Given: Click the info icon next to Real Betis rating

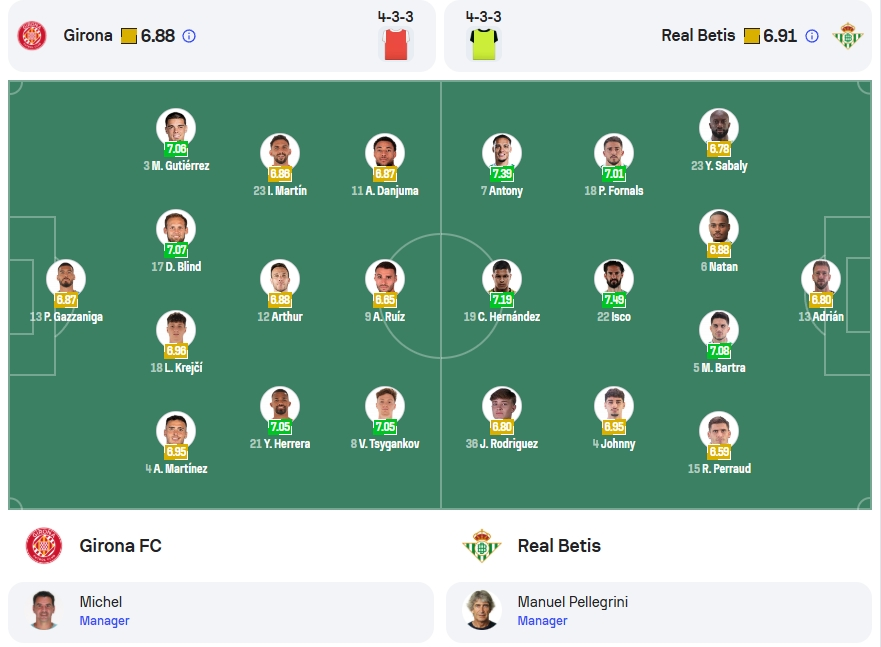Looking at the screenshot, I should [812, 37].
